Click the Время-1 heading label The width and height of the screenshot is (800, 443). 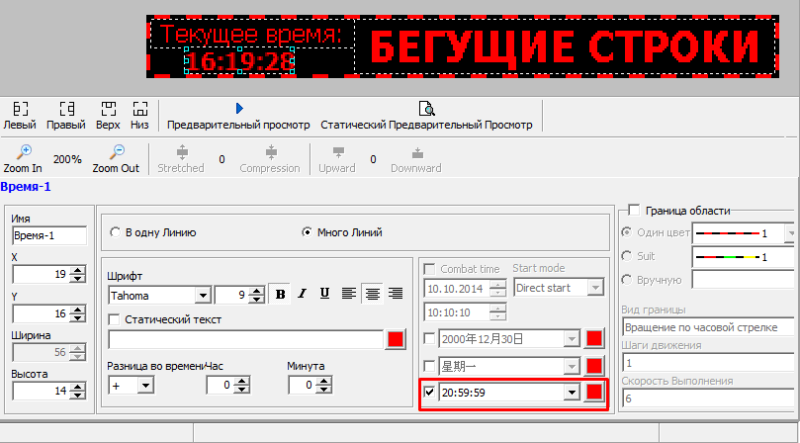click(26, 187)
